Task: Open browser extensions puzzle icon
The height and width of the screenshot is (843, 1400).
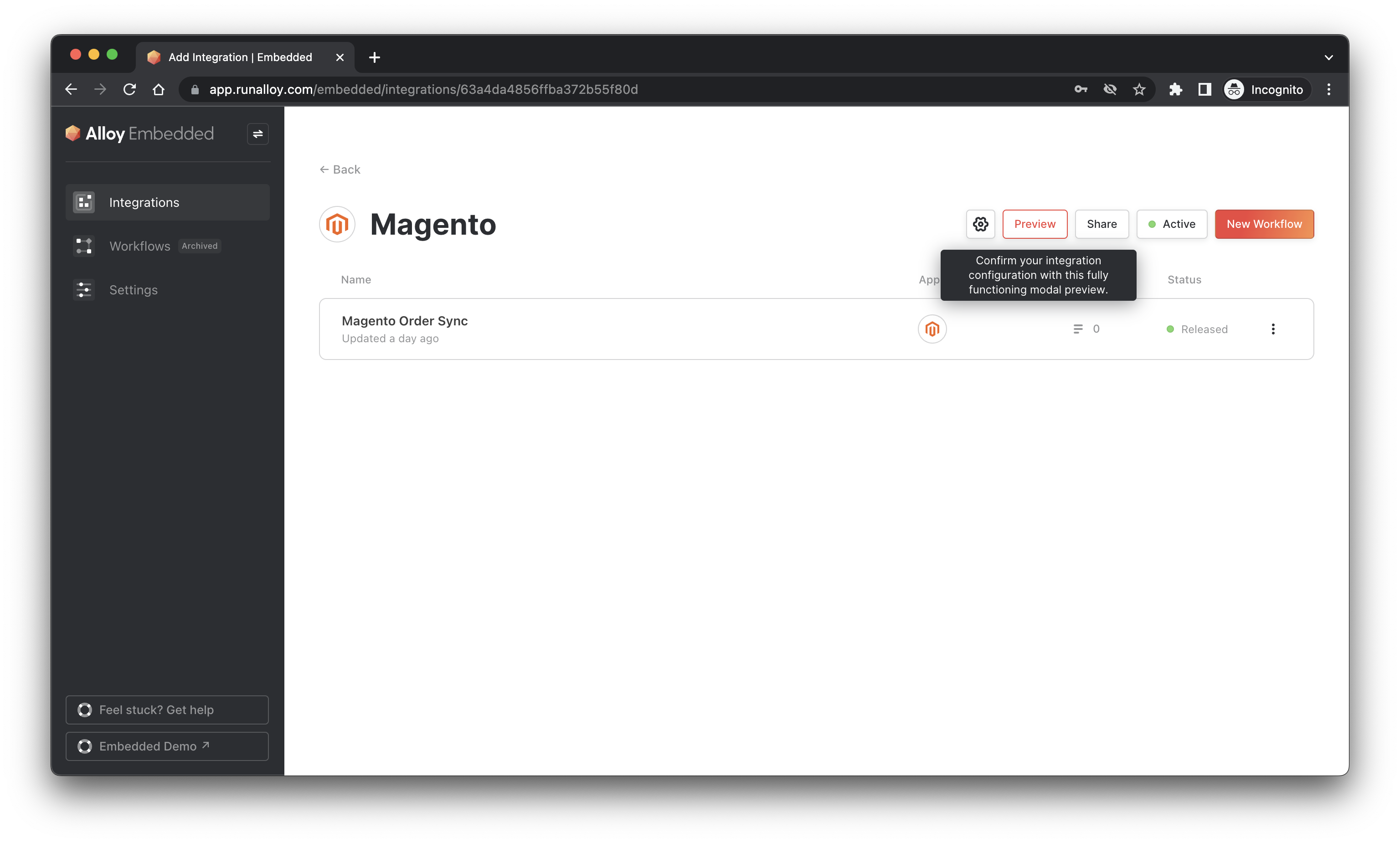Action: pyautogui.click(x=1175, y=89)
